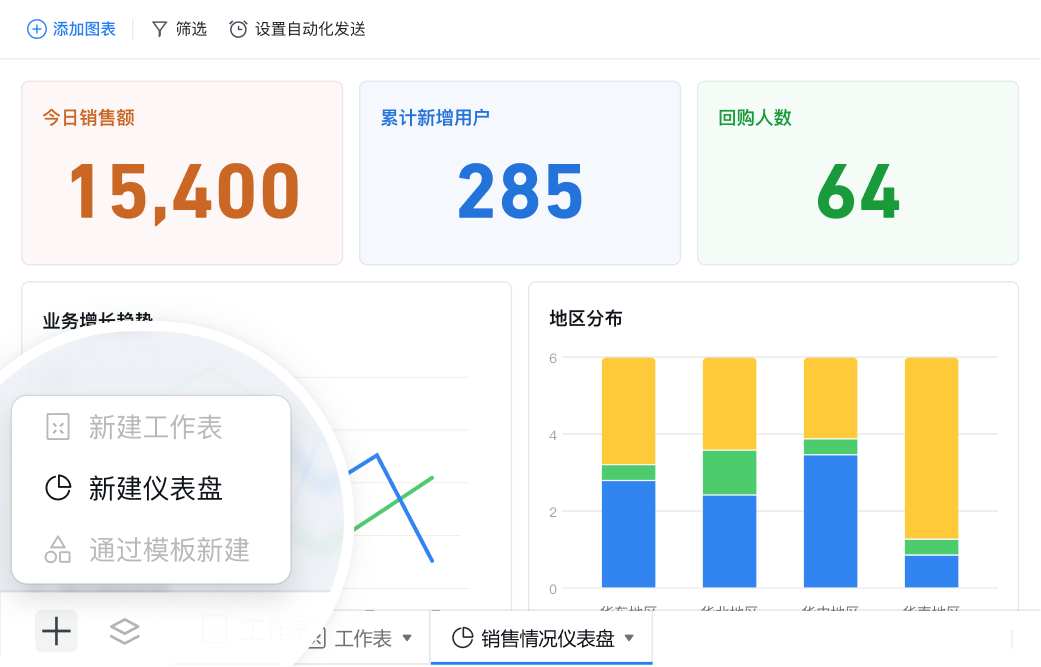
Task: Click the 地区分布 chart title
Action: pyautogui.click(x=586, y=319)
